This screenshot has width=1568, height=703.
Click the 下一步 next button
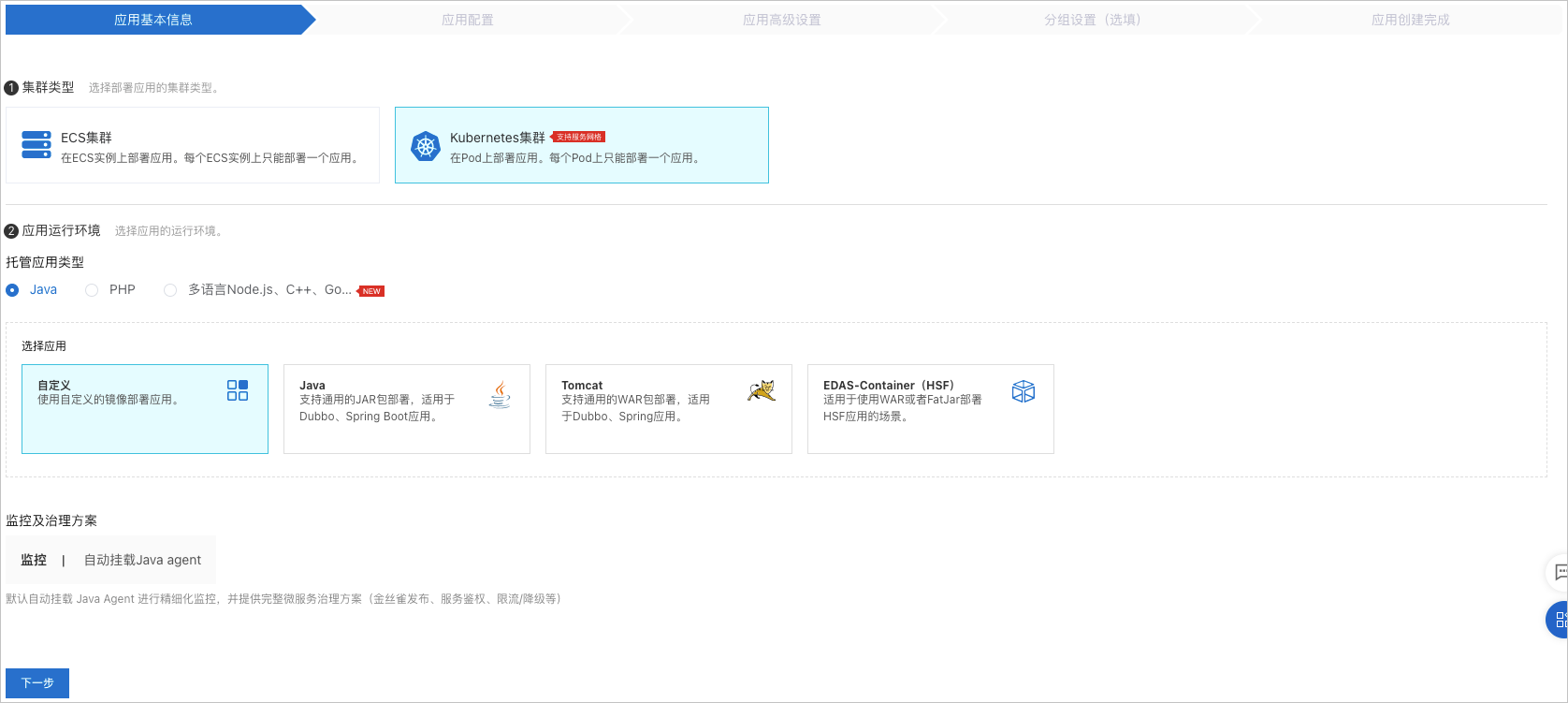tap(37, 683)
